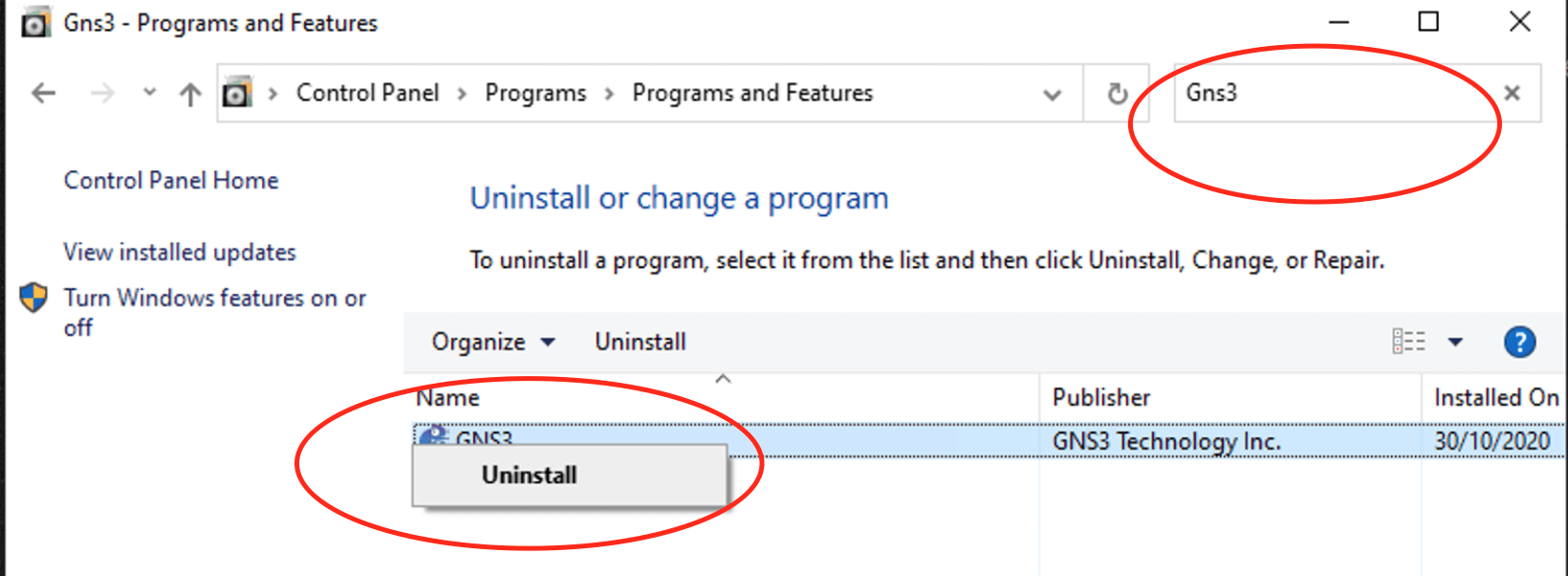
Task: Click the Back navigation arrow
Action: click(44, 93)
